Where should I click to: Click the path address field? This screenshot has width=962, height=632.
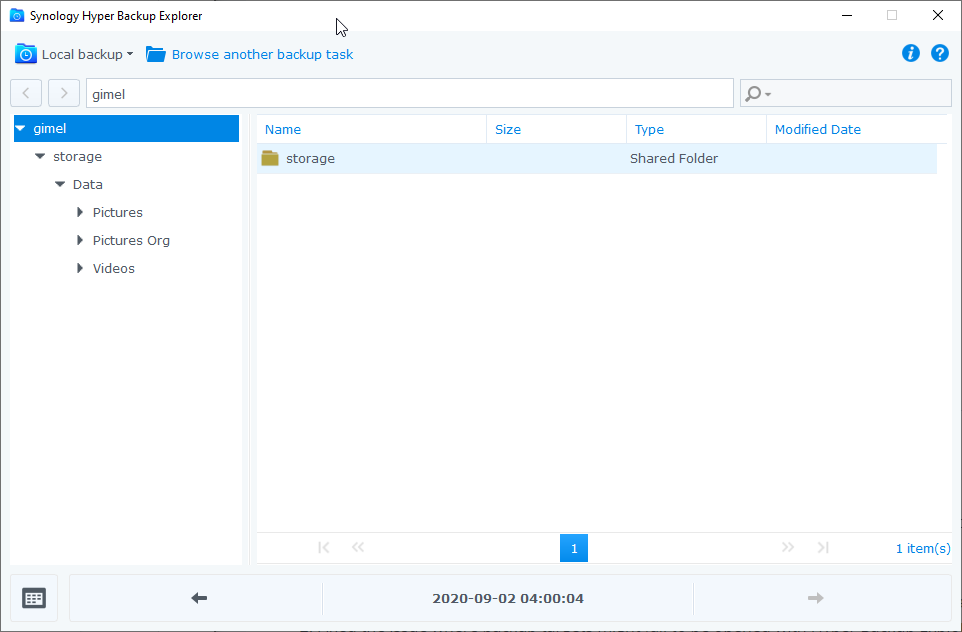click(410, 93)
